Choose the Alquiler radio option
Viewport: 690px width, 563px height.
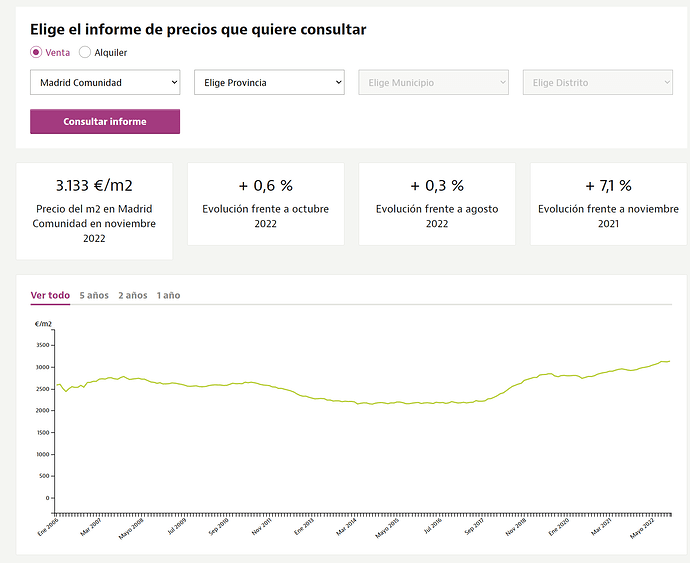[85, 52]
